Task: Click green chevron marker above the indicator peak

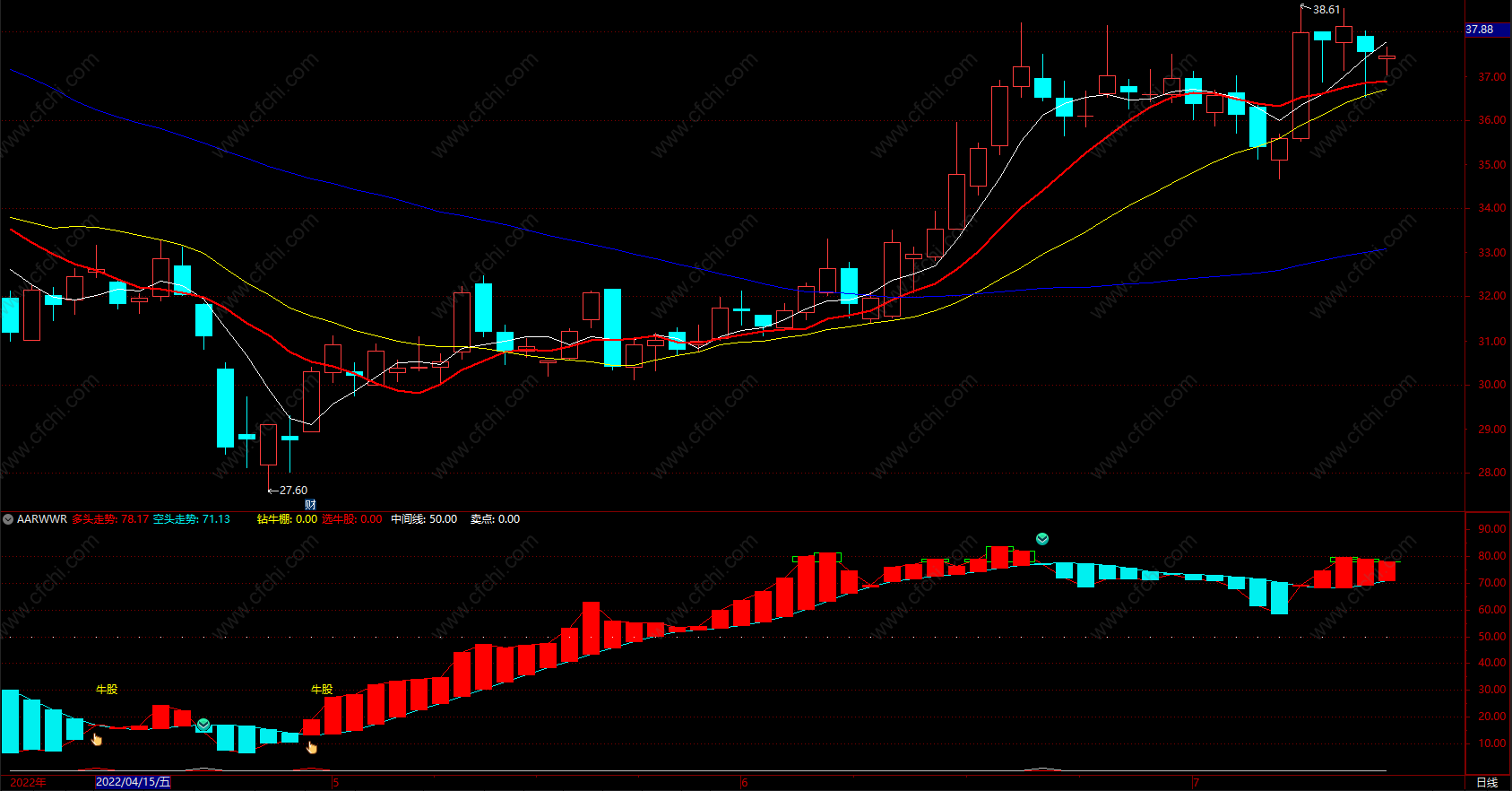Action: (1042, 539)
